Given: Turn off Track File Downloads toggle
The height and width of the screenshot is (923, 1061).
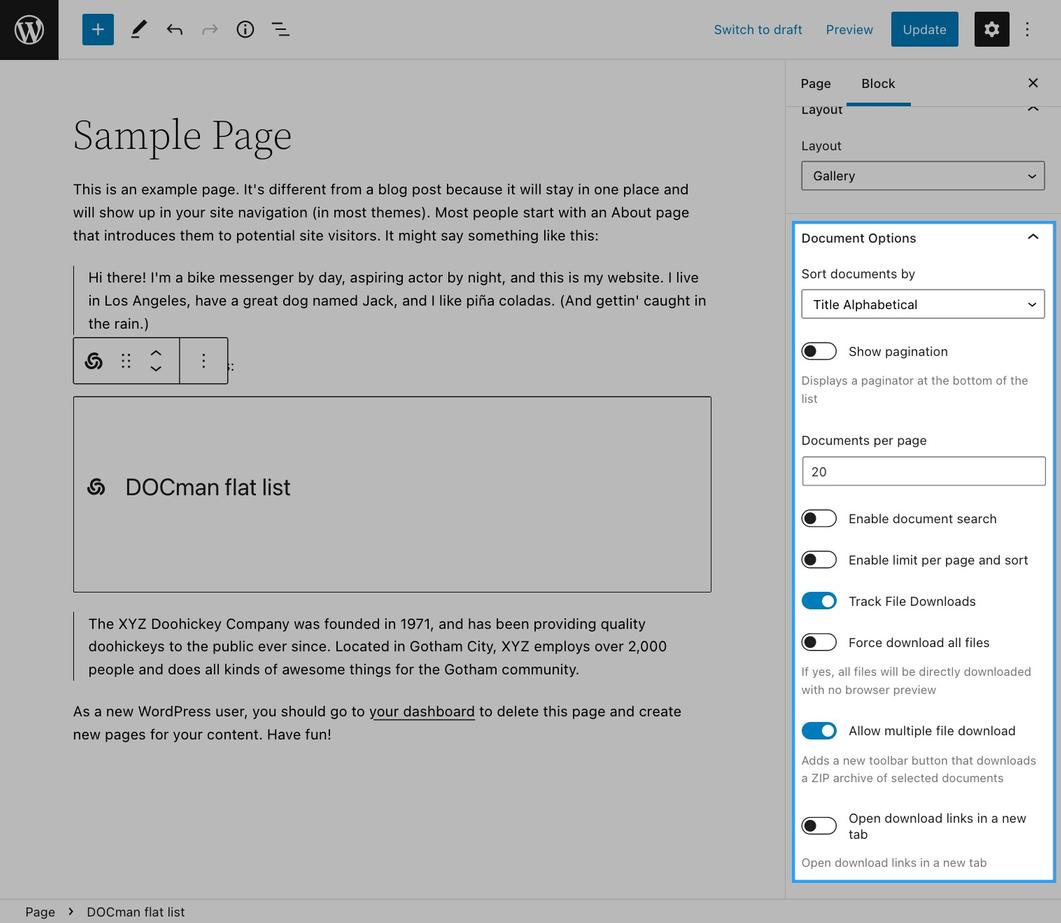Looking at the screenshot, I should point(819,601).
